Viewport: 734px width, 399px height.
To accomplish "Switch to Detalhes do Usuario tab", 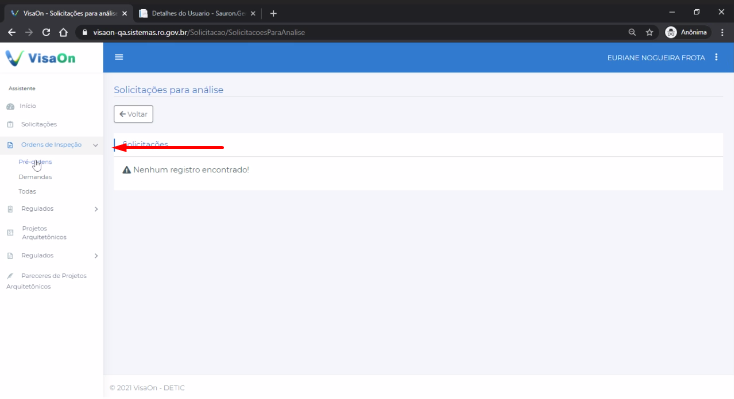I will coord(198,14).
